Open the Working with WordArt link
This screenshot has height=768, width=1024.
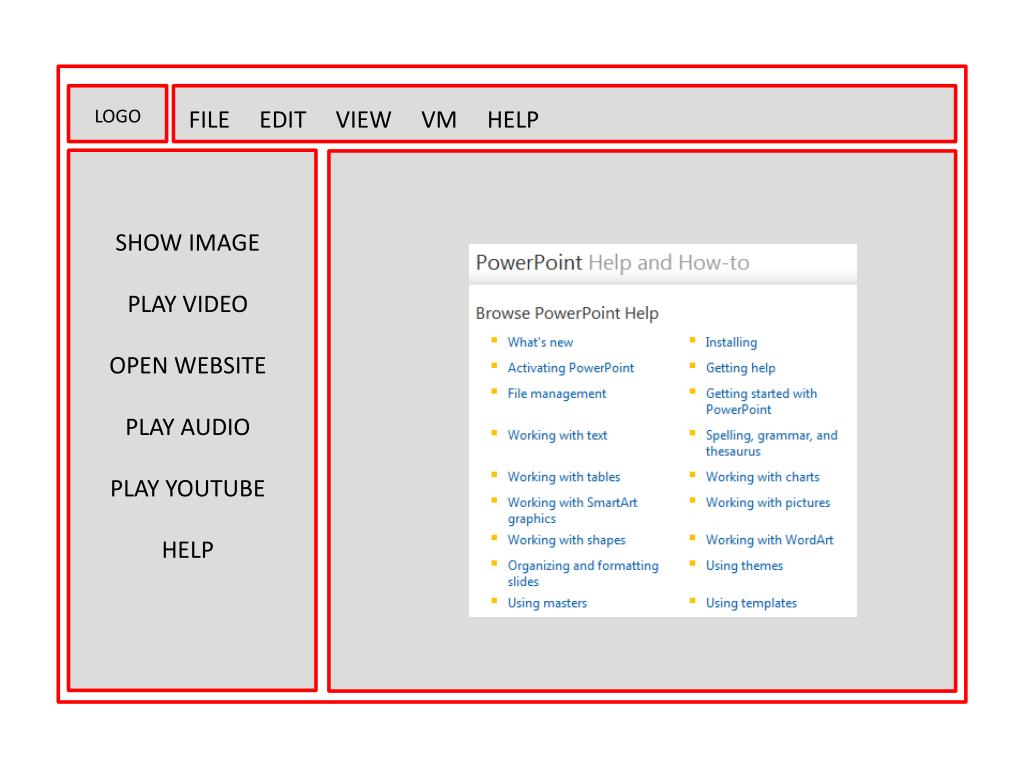click(x=769, y=540)
